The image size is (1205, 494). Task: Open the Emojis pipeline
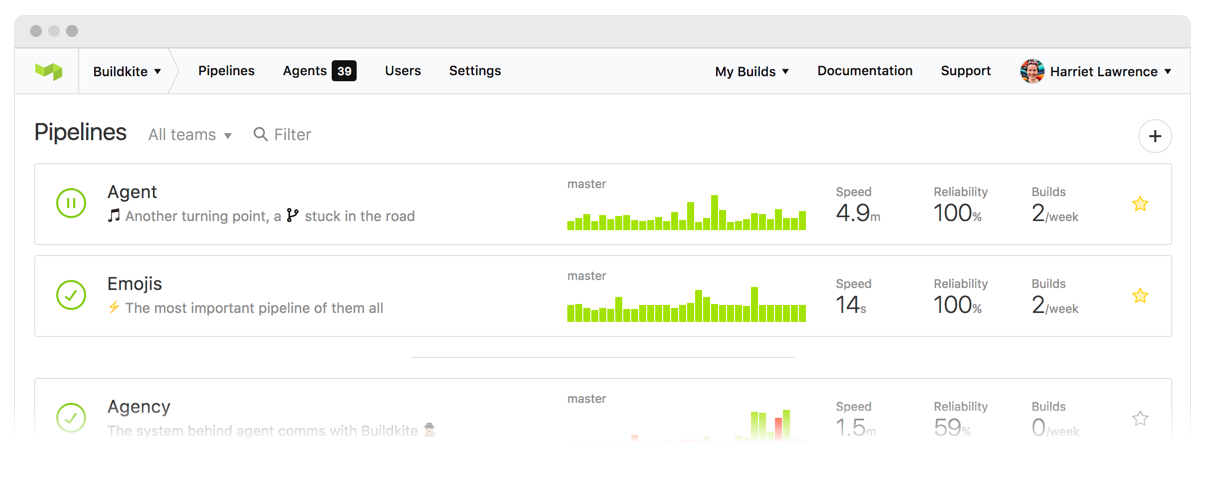[135, 284]
